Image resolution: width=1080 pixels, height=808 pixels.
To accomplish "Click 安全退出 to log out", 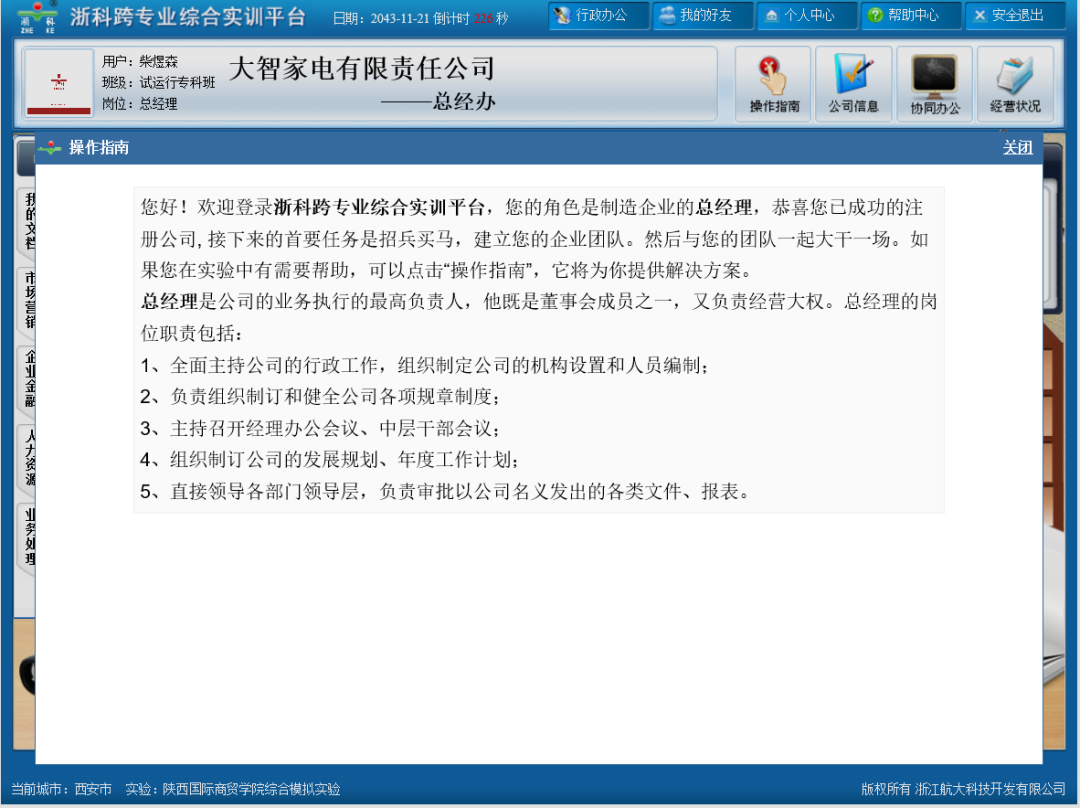I will (1015, 15).
